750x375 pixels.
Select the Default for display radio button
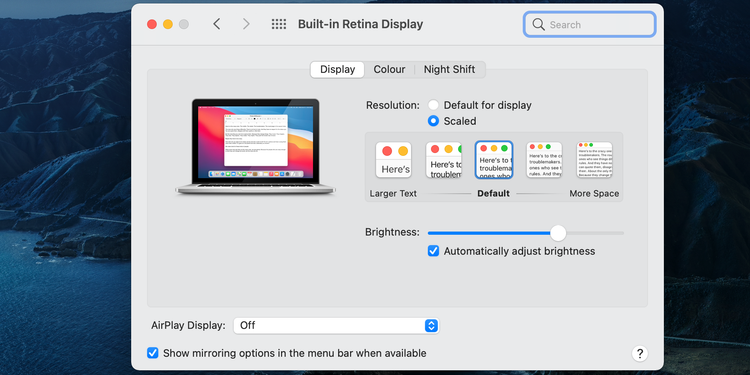(433, 105)
